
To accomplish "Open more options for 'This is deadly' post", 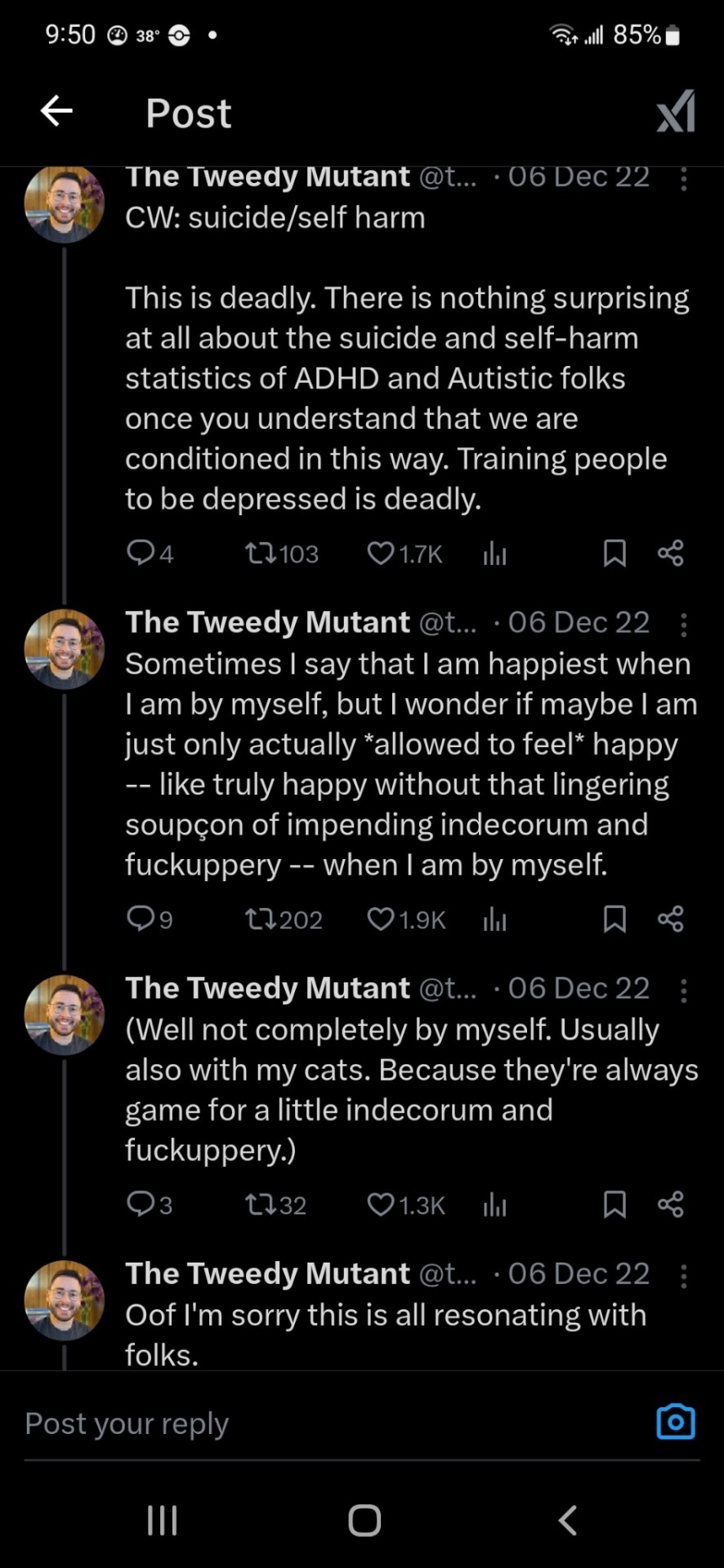I will tap(683, 178).
